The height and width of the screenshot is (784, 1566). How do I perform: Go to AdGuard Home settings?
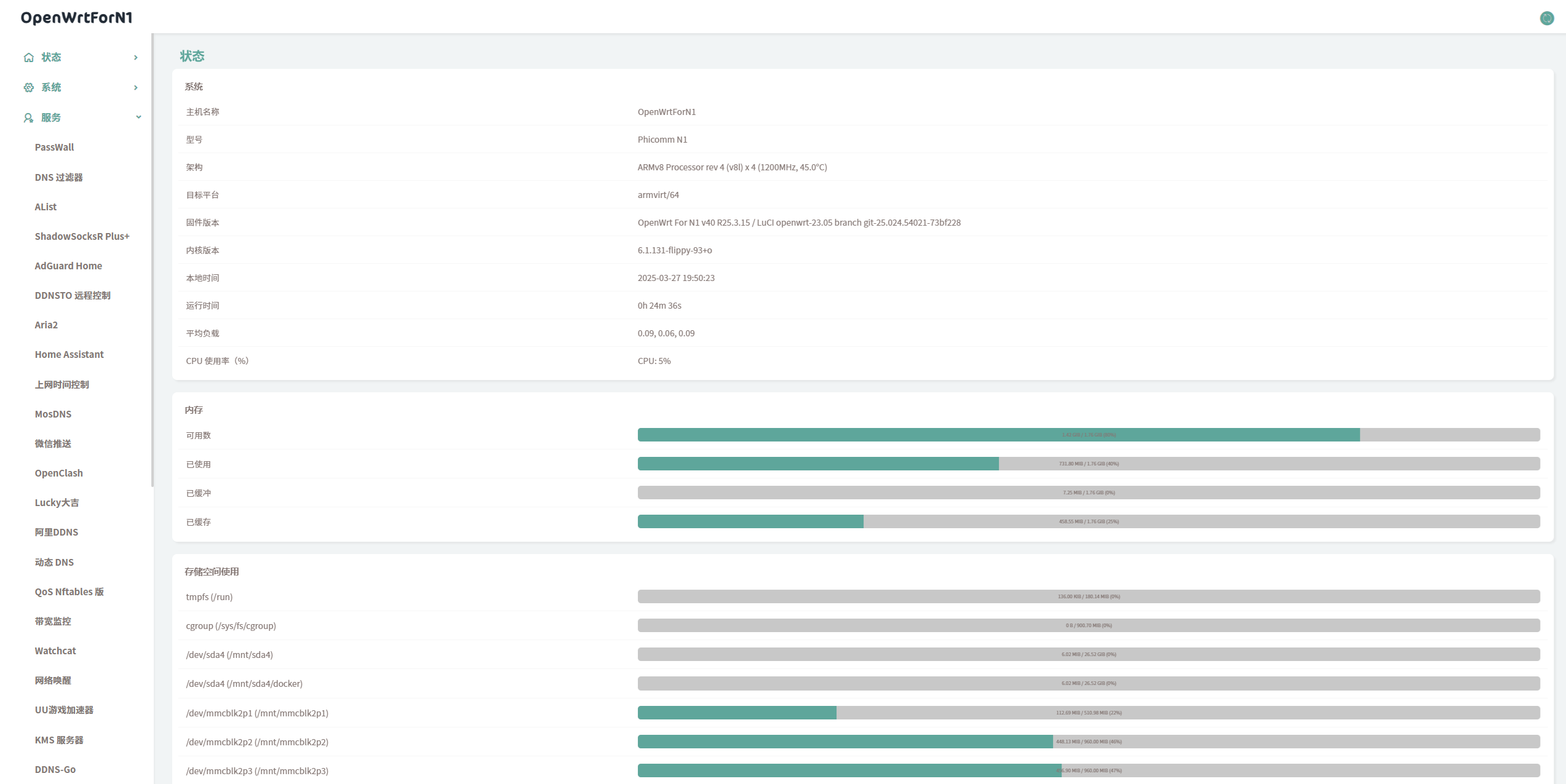point(68,266)
